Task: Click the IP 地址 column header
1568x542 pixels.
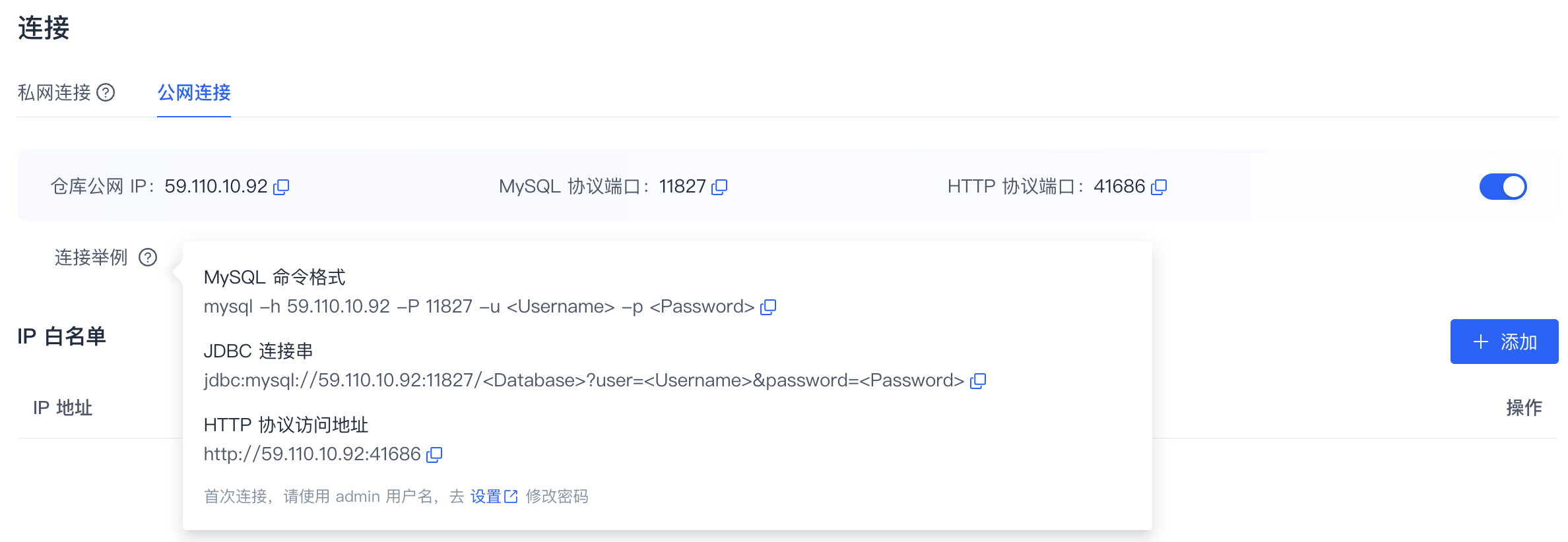Action: pyautogui.click(x=63, y=407)
